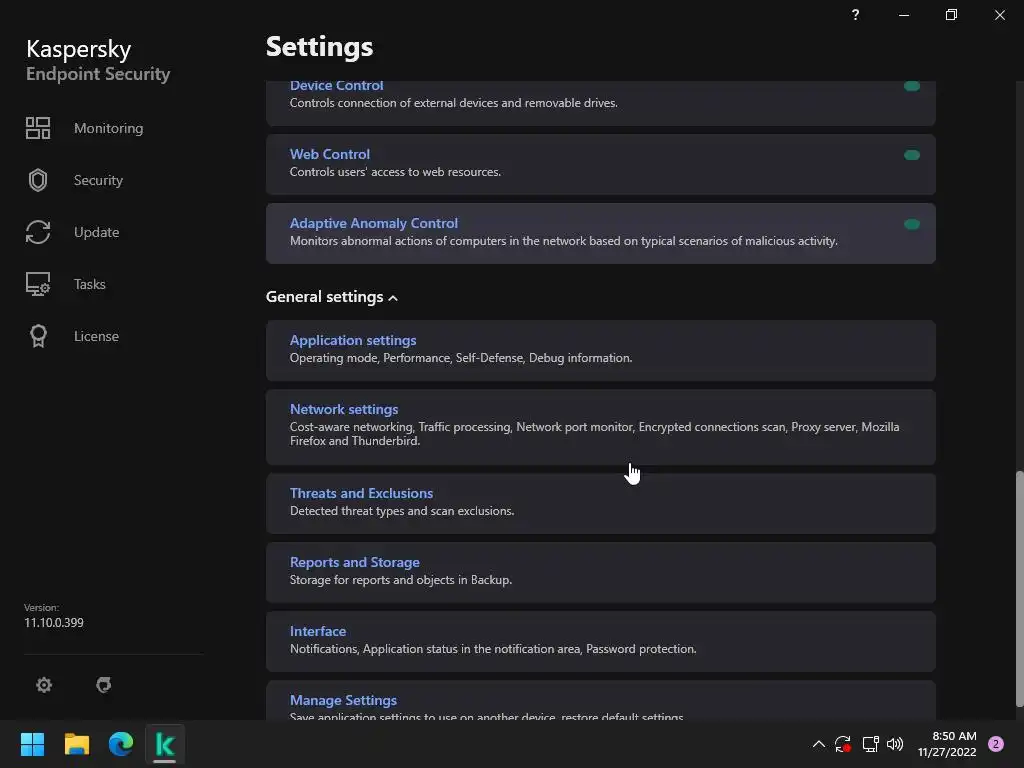
Task: Select Update in the sidebar
Action: tap(96, 232)
